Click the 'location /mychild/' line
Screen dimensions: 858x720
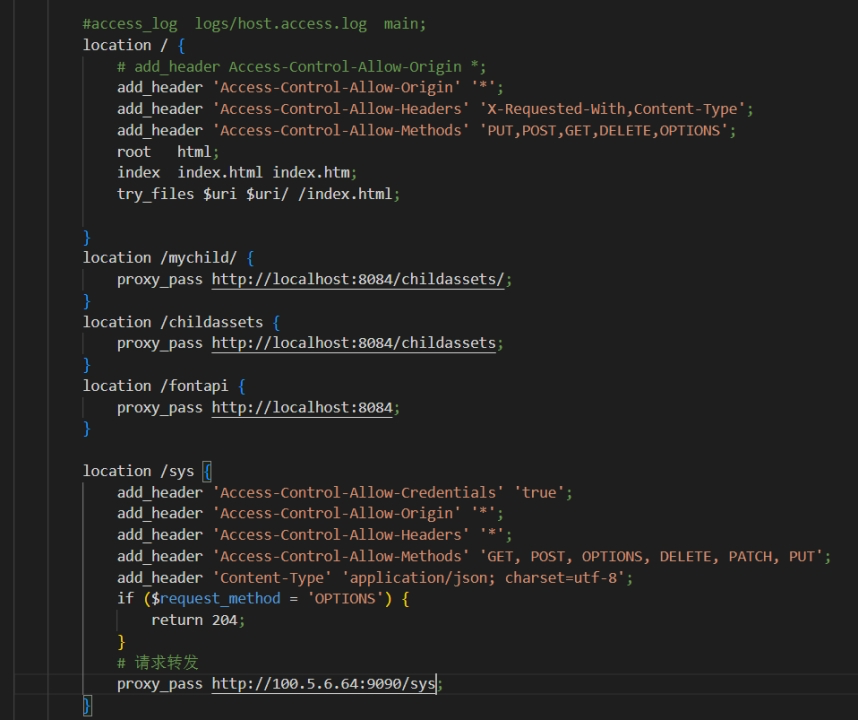coord(169,258)
